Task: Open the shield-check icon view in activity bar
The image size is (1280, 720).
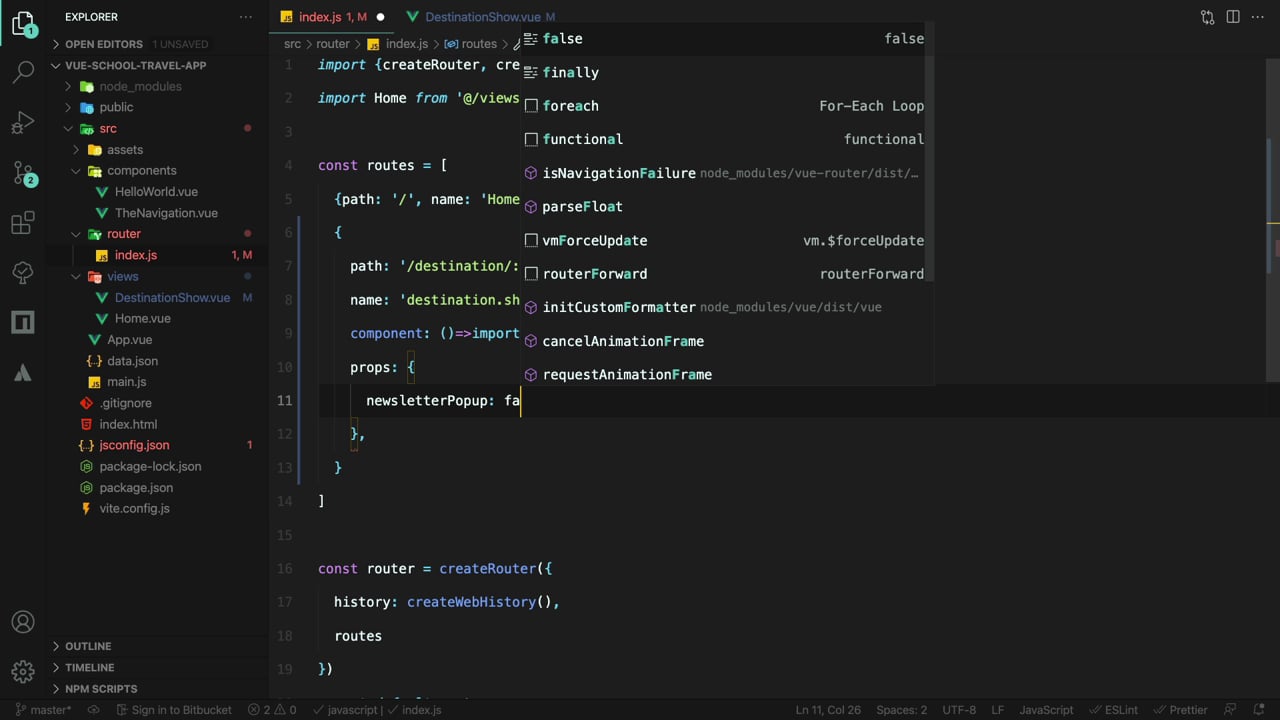Action: point(23,273)
